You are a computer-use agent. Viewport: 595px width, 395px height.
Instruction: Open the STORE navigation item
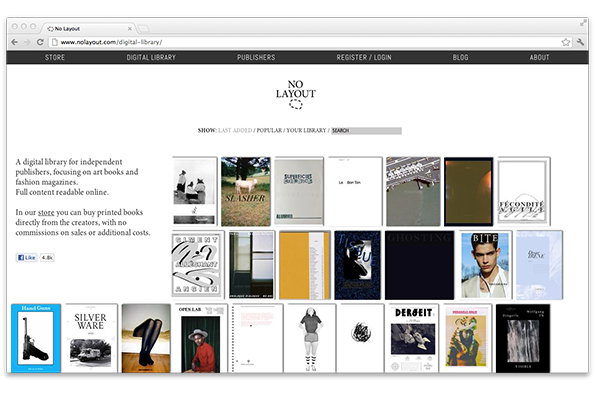click(x=55, y=57)
